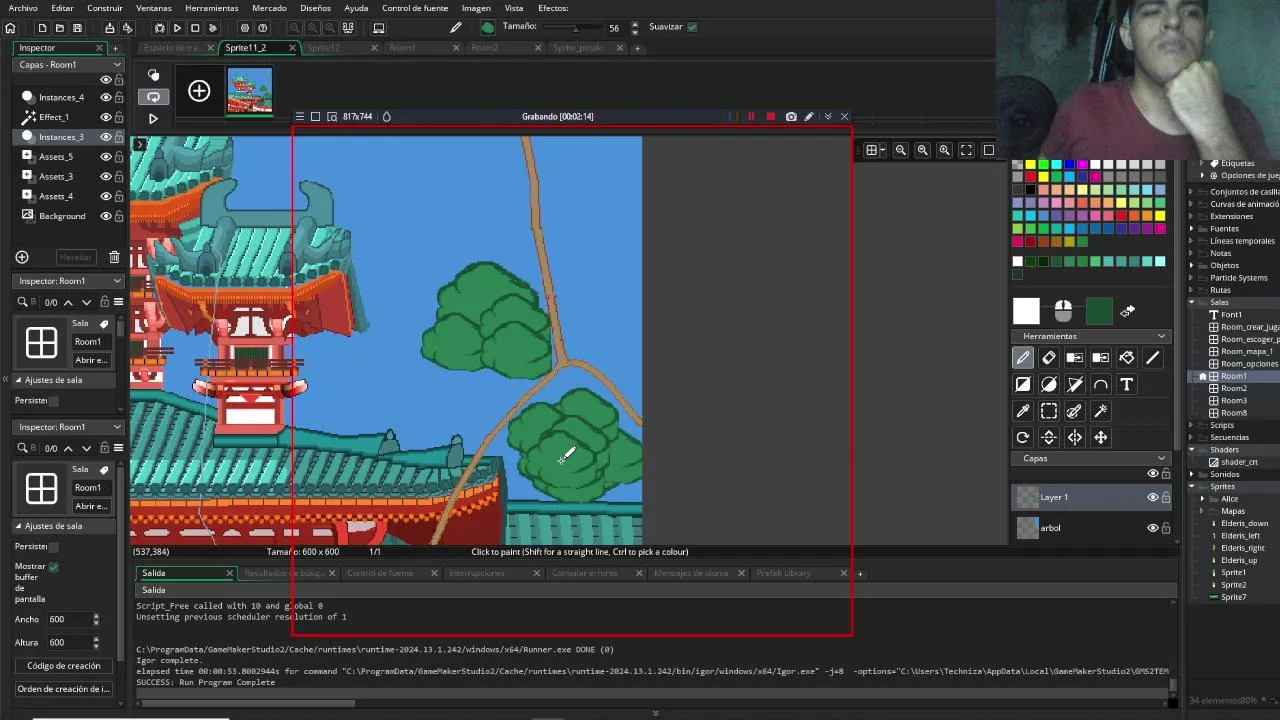
Task: Click the Debug bug icon
Action: [x=159, y=28]
